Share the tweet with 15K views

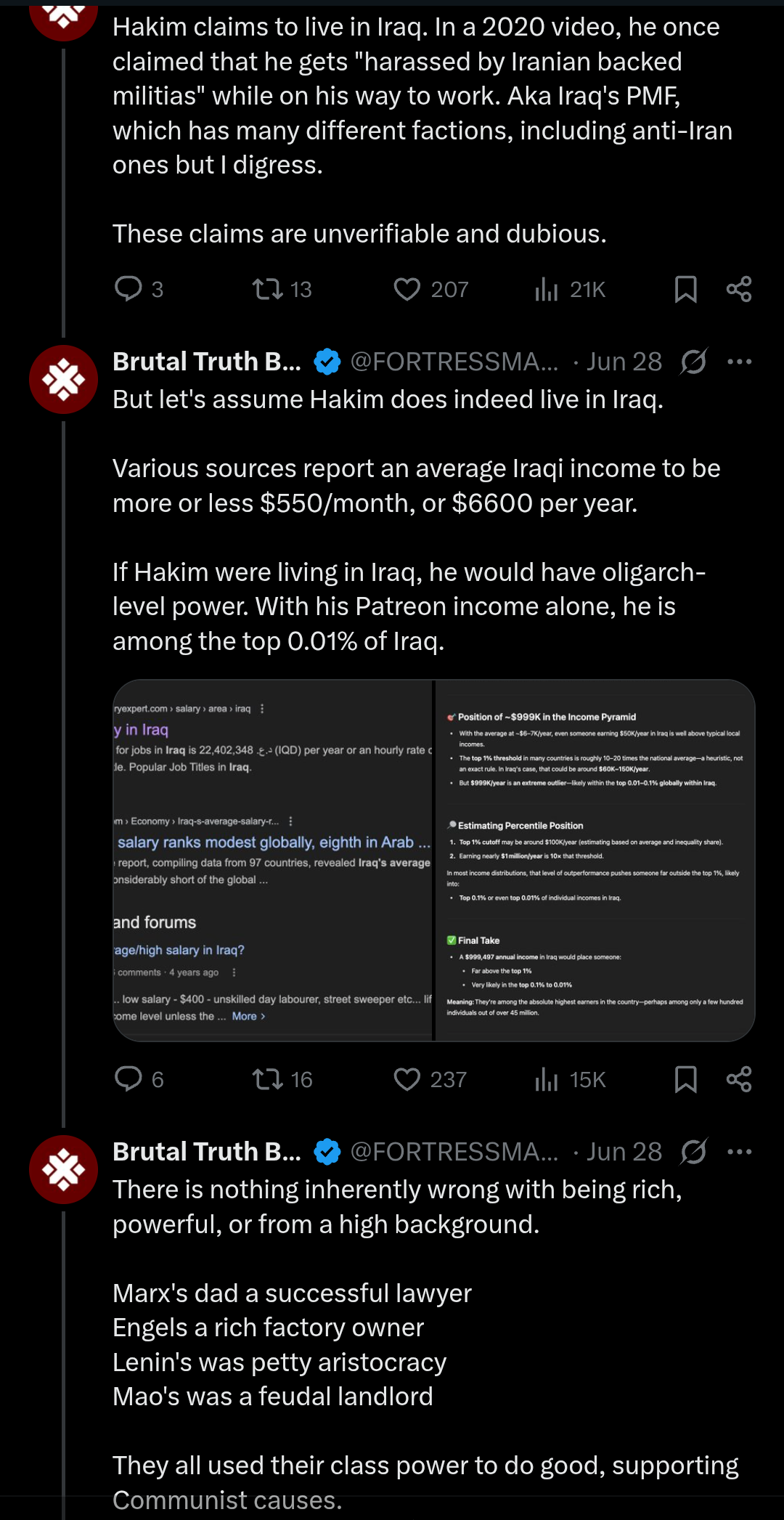[739, 1080]
